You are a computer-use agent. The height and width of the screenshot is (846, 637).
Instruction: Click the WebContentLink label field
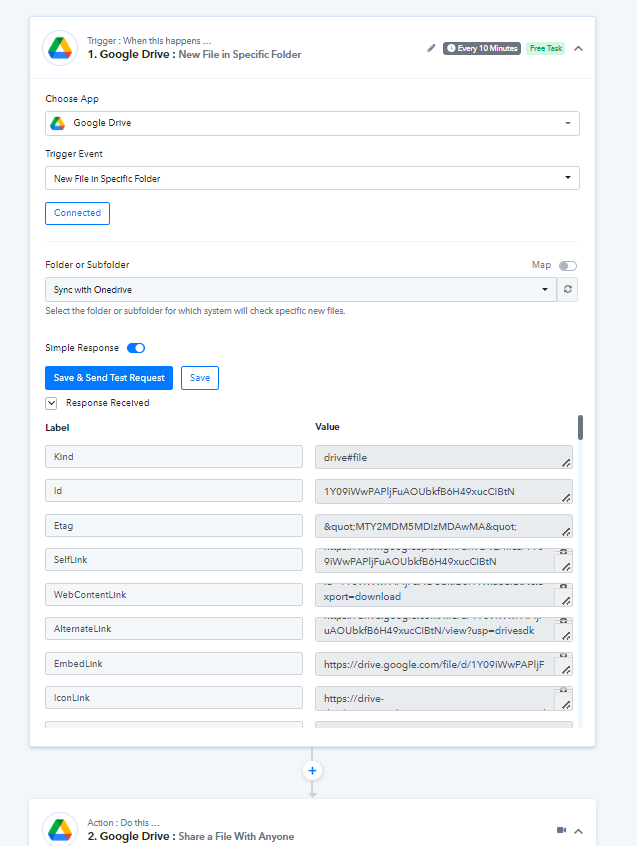[174, 595]
